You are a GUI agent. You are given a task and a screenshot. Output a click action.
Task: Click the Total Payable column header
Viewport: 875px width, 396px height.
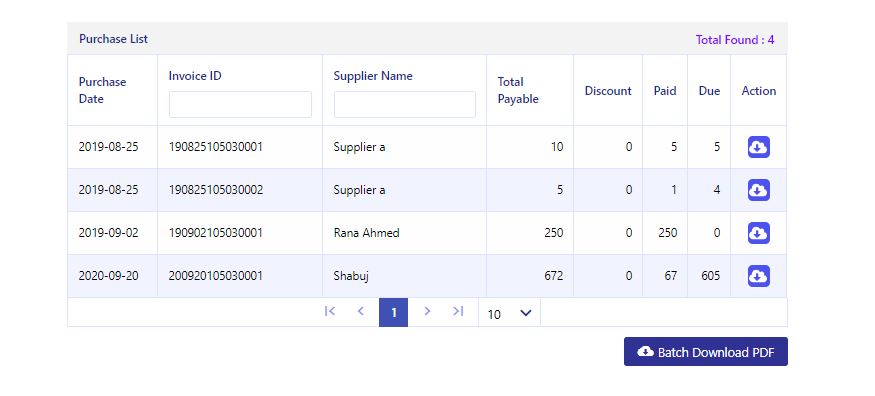click(518, 90)
